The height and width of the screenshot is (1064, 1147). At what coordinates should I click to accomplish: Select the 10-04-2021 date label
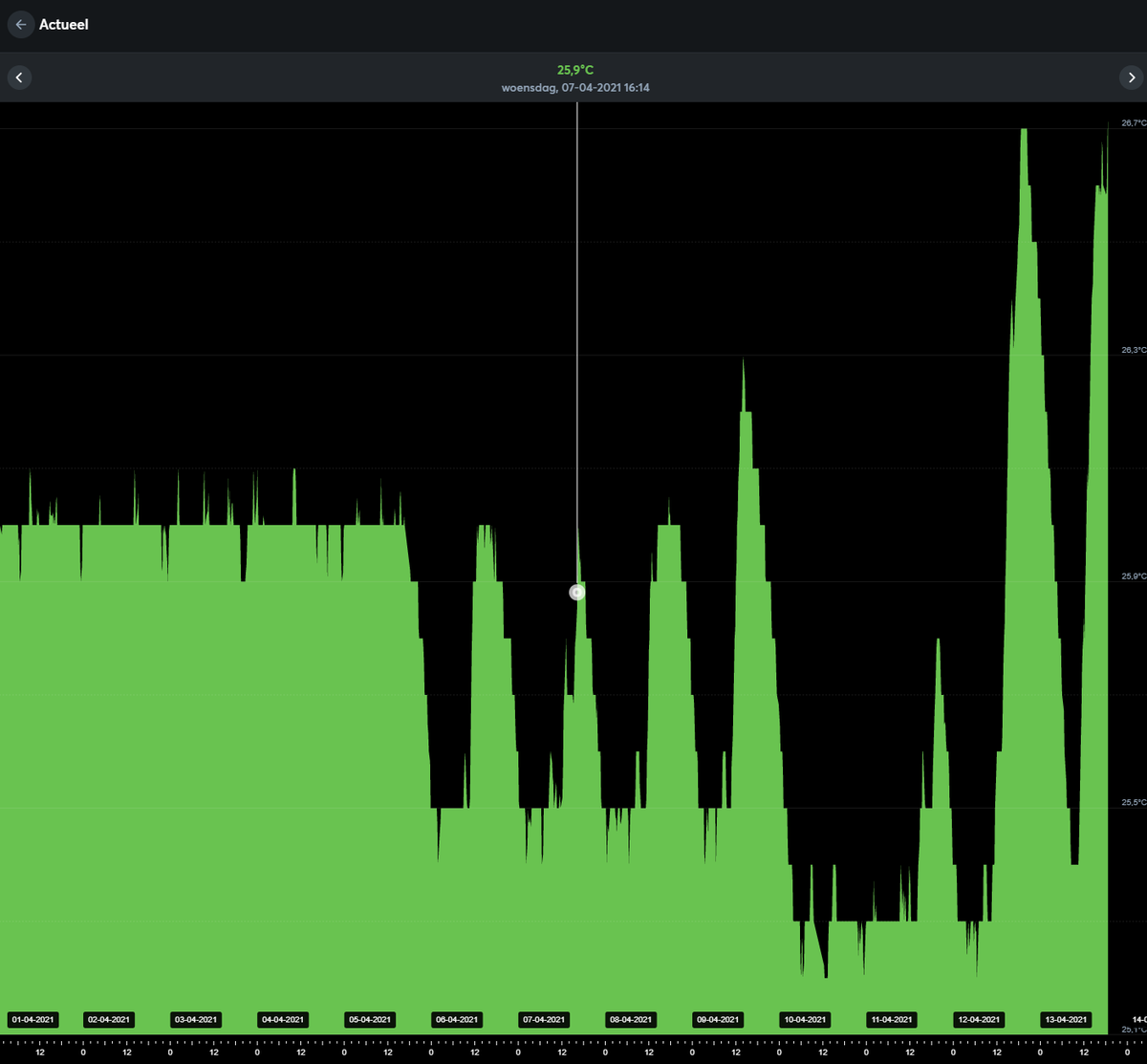pos(806,1020)
